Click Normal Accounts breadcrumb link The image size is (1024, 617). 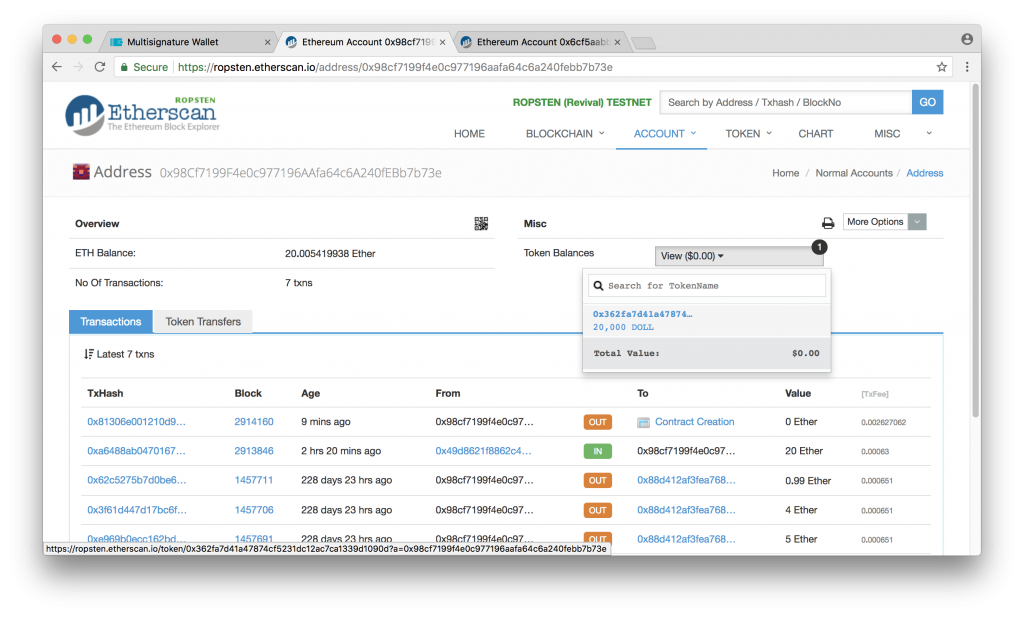coord(854,172)
